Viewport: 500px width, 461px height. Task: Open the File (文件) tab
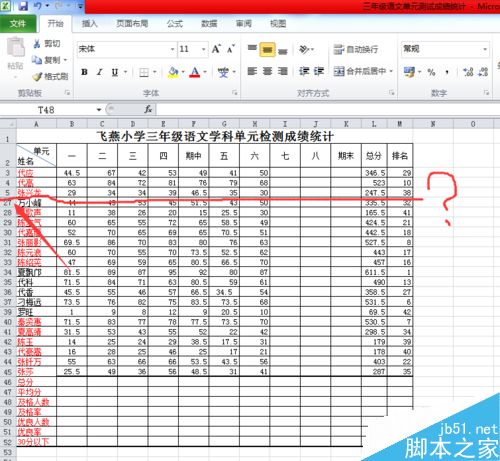click(18, 23)
